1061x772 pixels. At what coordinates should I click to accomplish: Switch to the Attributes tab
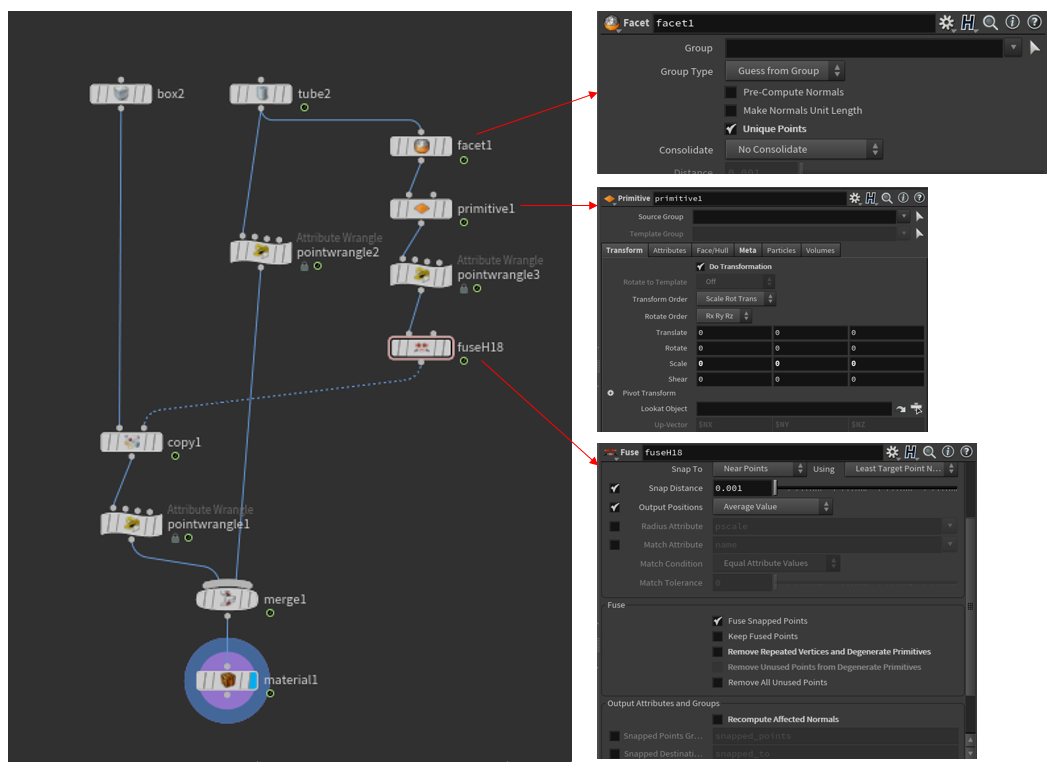click(669, 250)
